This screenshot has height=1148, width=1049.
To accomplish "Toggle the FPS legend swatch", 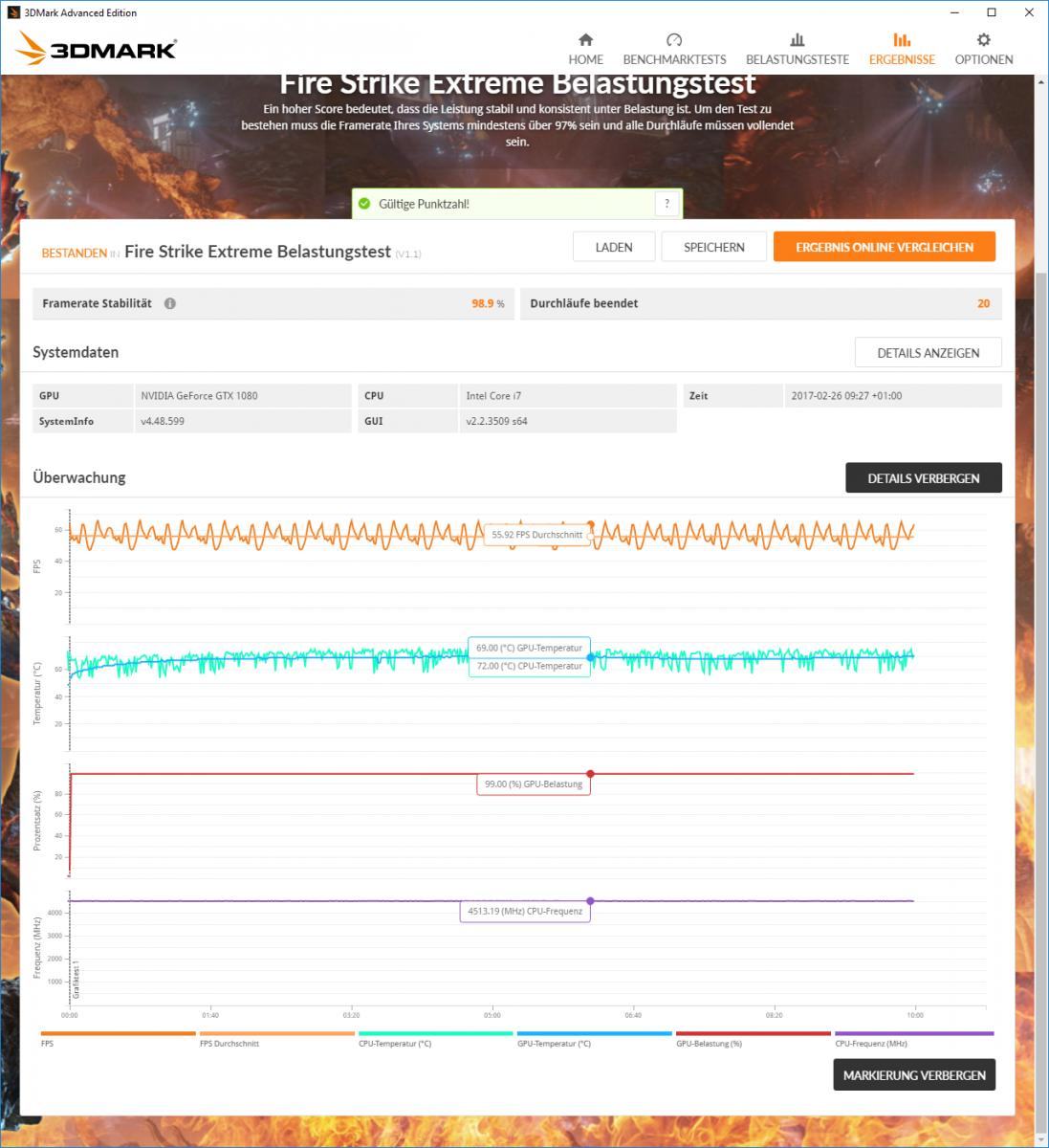I will tap(118, 1034).
